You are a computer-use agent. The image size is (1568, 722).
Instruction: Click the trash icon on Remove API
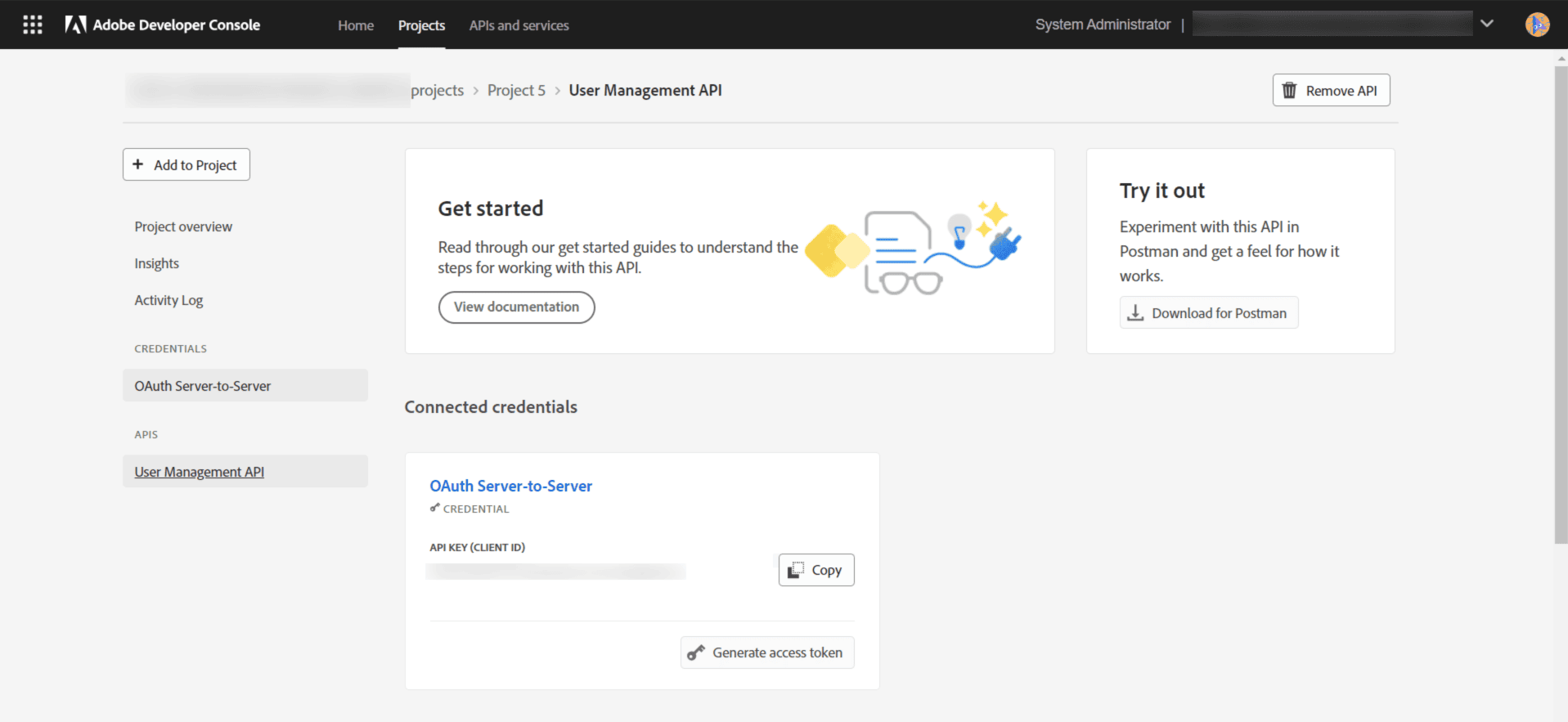(x=1289, y=91)
